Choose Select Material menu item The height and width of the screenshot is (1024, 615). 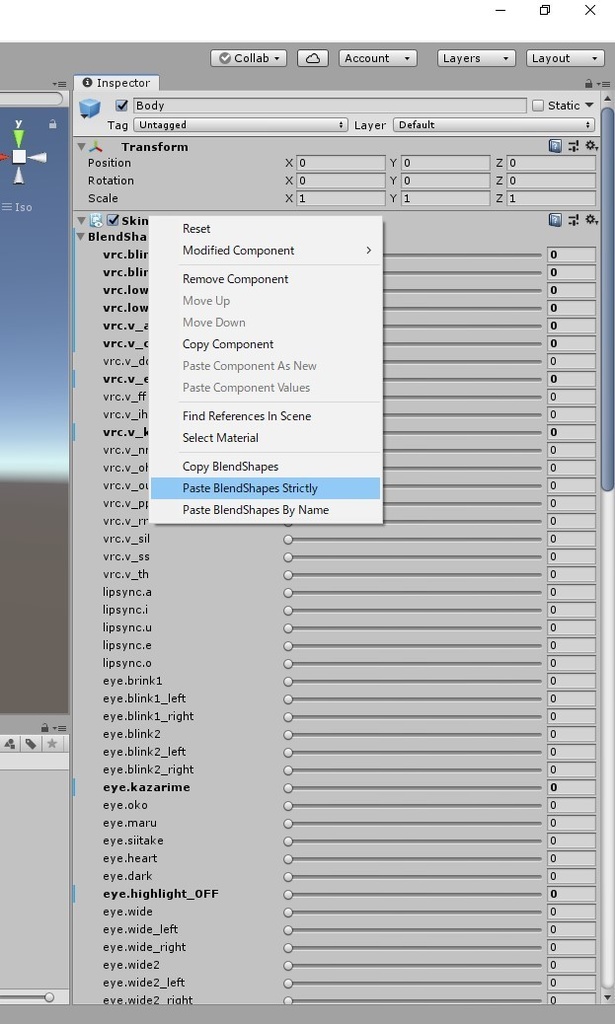pyautogui.click(x=266, y=438)
